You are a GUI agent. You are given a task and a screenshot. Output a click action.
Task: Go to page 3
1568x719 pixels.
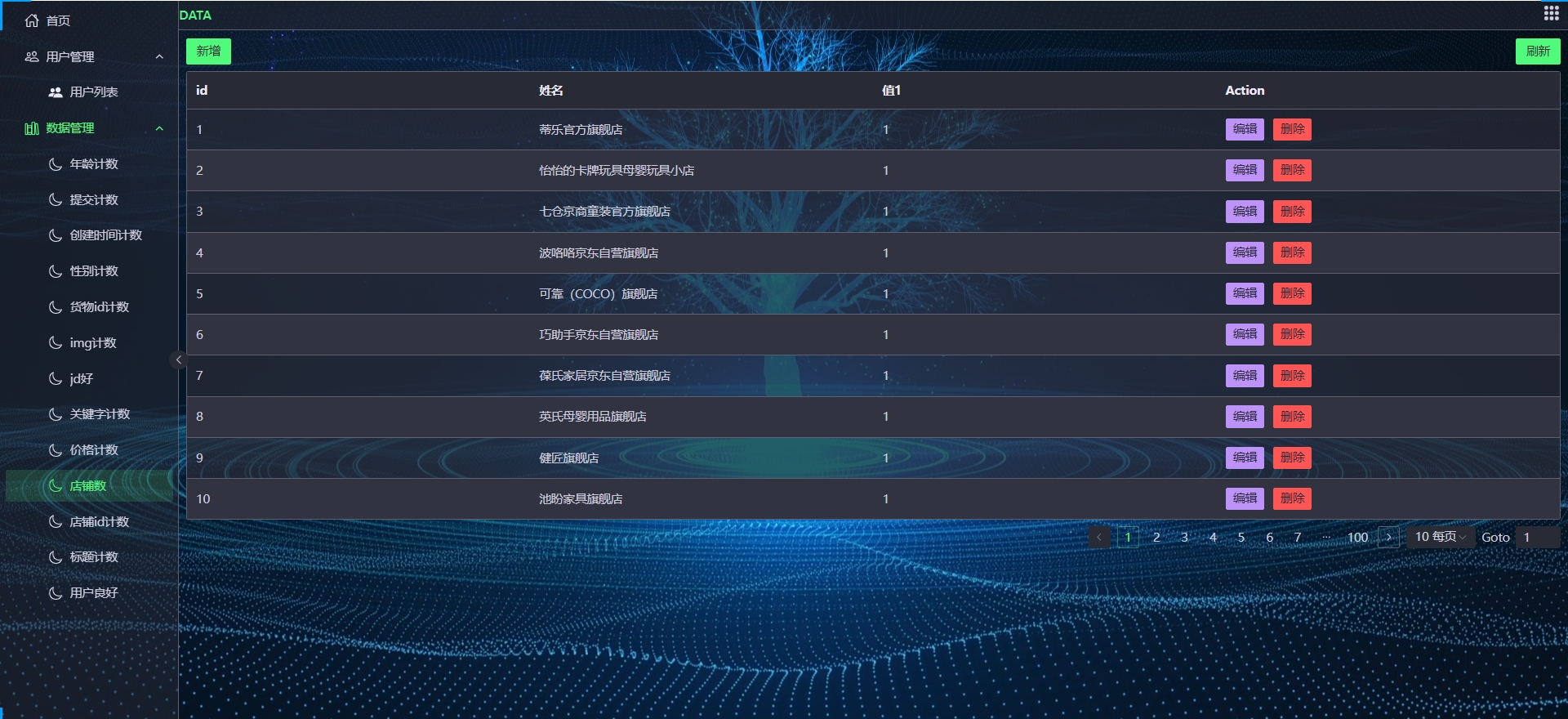coord(1184,538)
